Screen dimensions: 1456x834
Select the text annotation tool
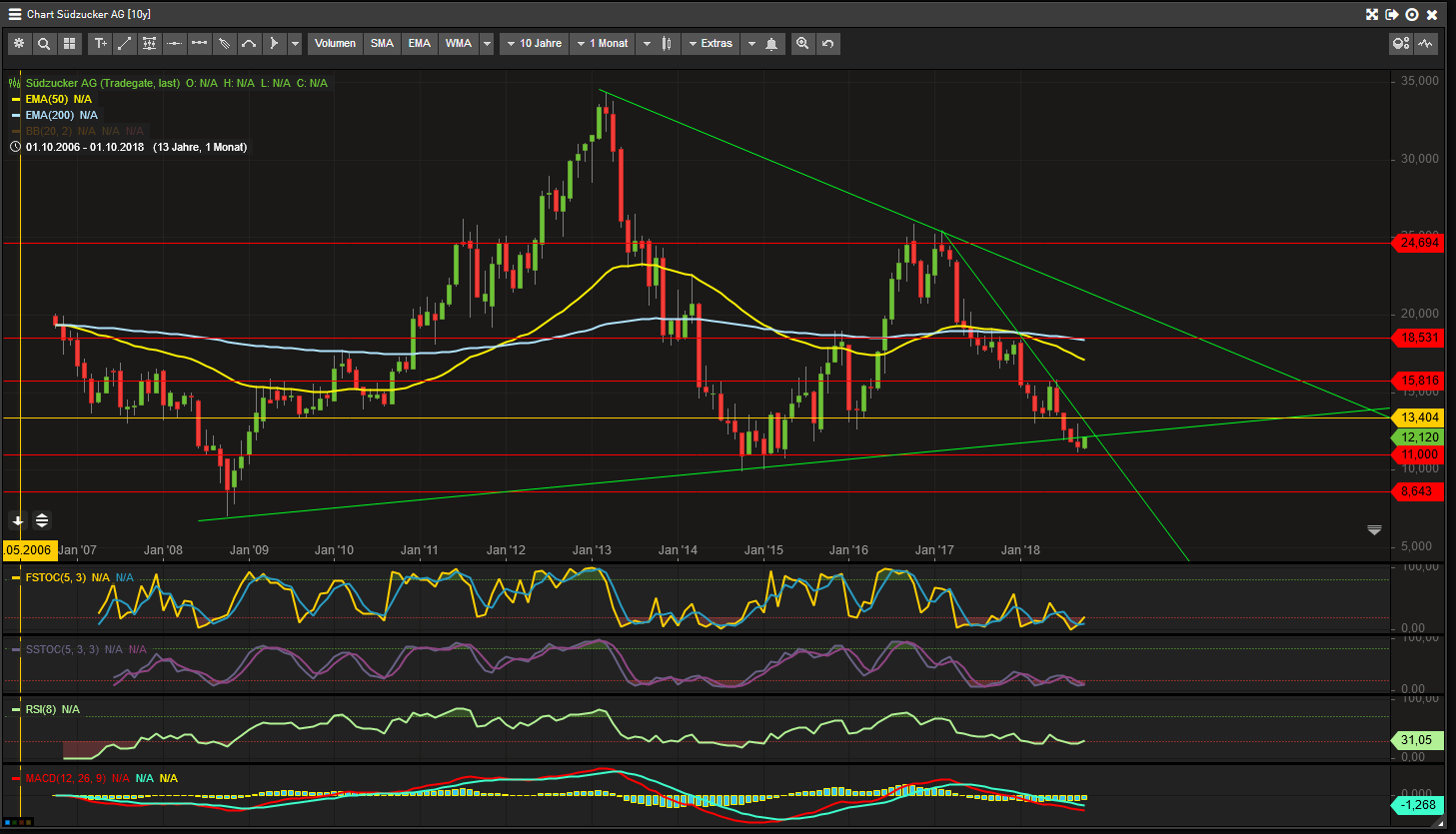pyautogui.click(x=100, y=44)
